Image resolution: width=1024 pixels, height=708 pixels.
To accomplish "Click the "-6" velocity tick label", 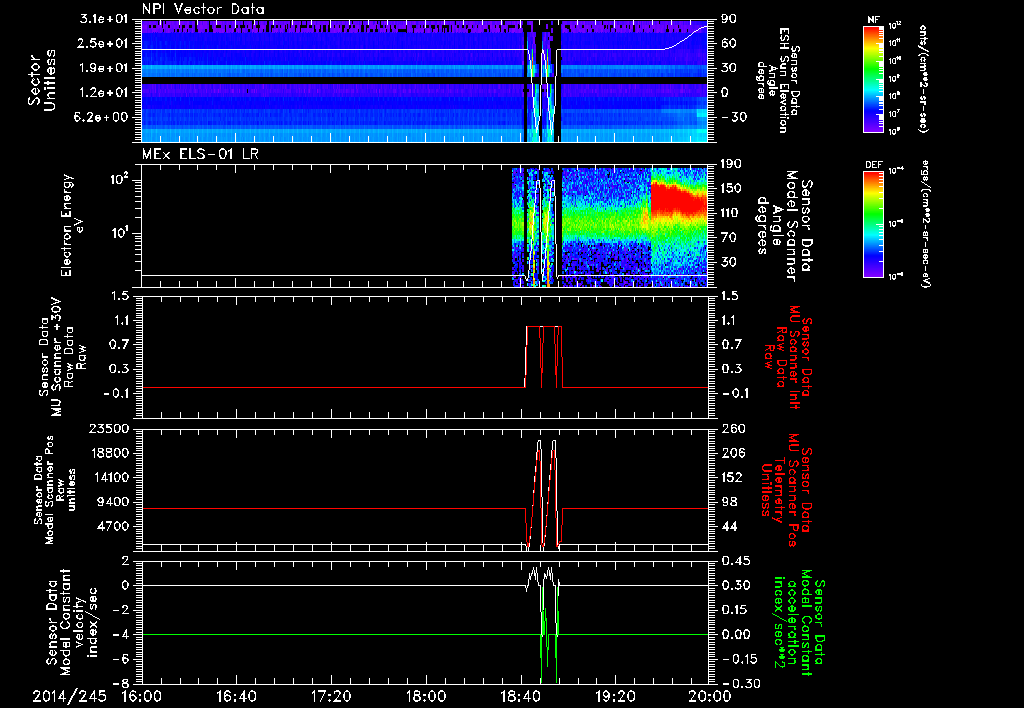I will [x=121, y=659].
